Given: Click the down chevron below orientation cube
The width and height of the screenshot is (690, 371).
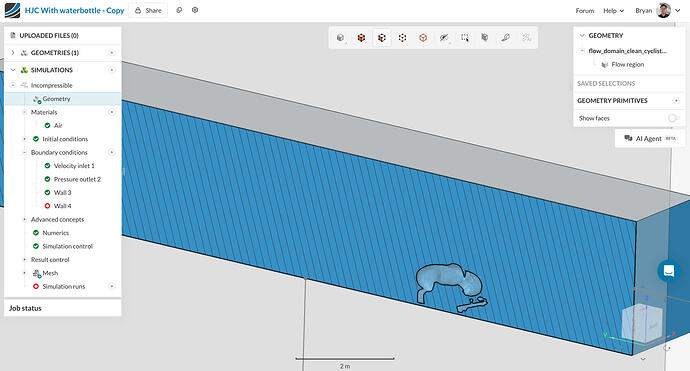Looking at the screenshot, I should 643,359.
